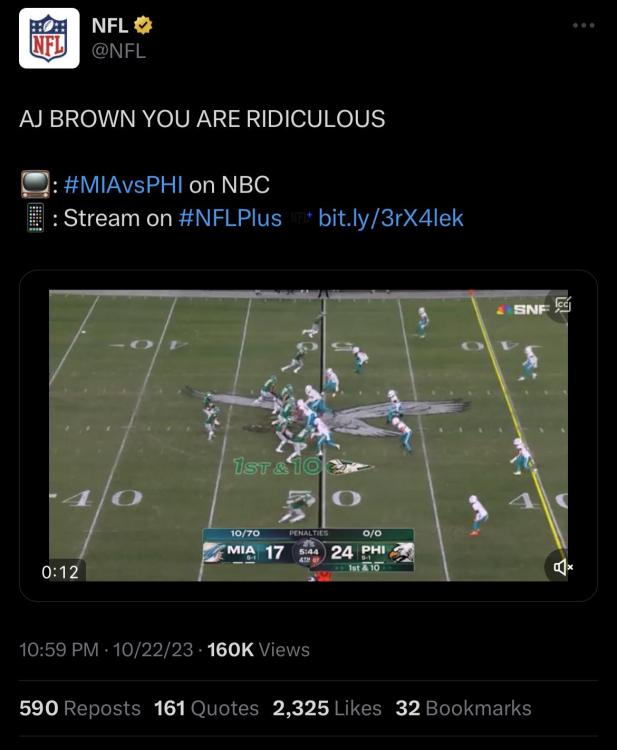Click the mobile phone emoji before Stream
The width and height of the screenshot is (617, 750).
tap(35, 218)
